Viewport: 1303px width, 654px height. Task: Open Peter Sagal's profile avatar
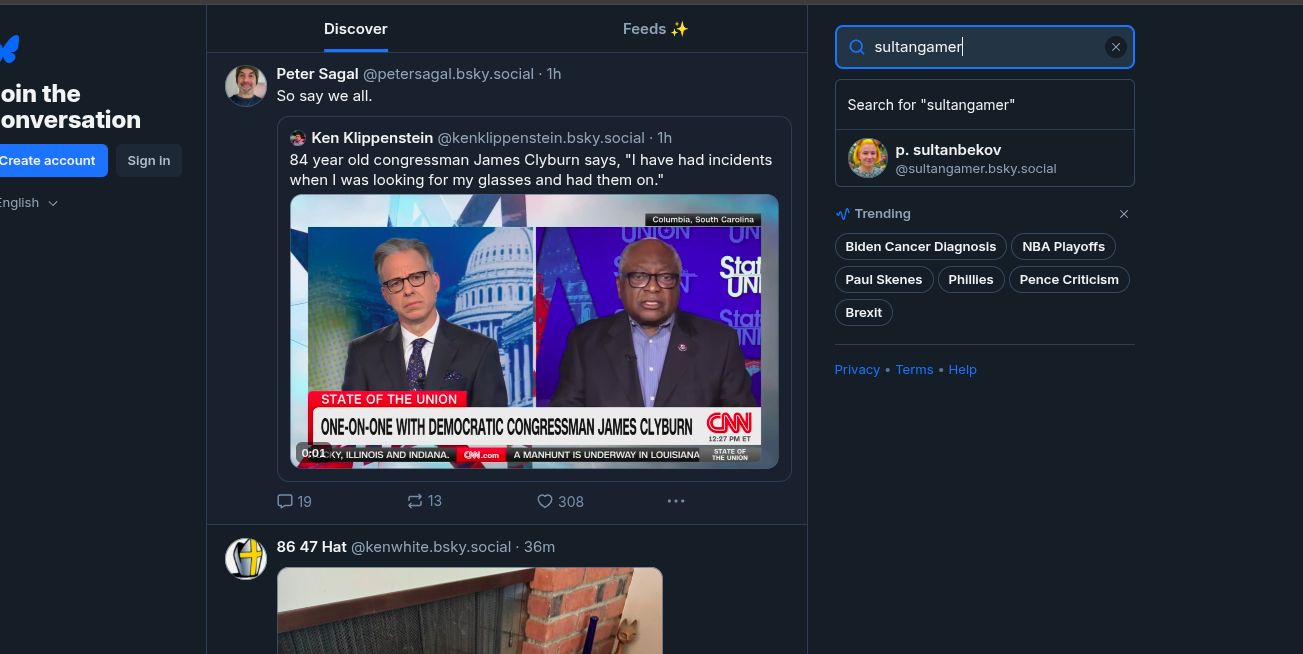[x=246, y=86]
